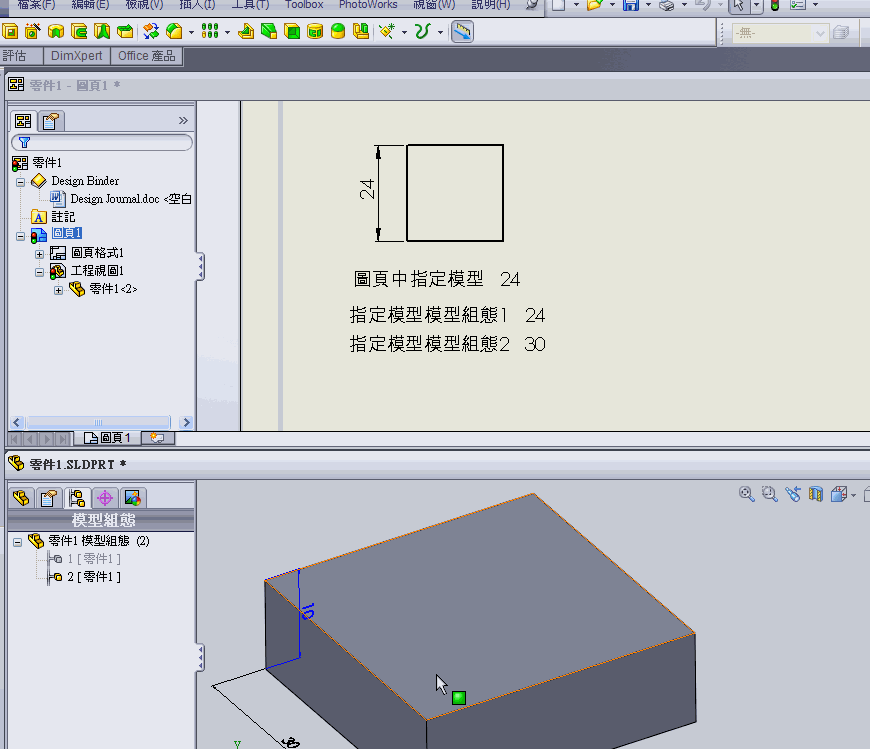Select the Mirror feature tool
The height and width of the screenshot is (749, 870).
point(361,32)
